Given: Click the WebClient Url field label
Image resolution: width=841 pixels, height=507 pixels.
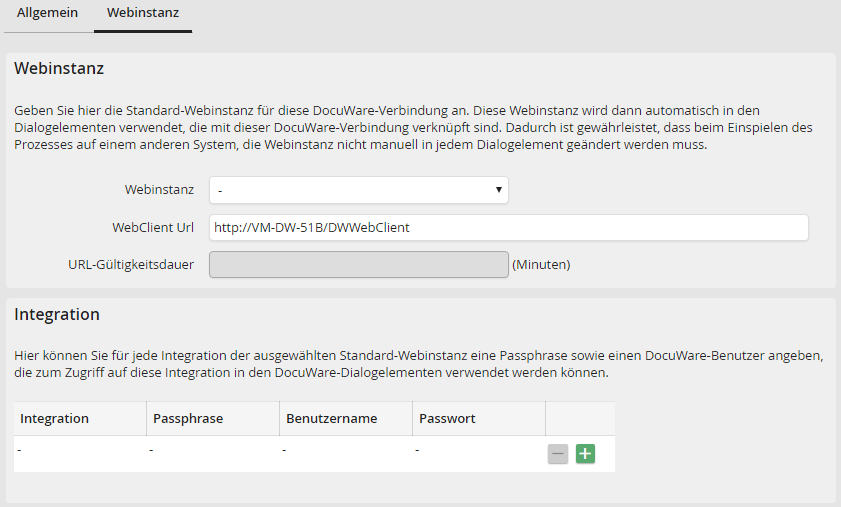Looking at the screenshot, I should coord(153,227).
